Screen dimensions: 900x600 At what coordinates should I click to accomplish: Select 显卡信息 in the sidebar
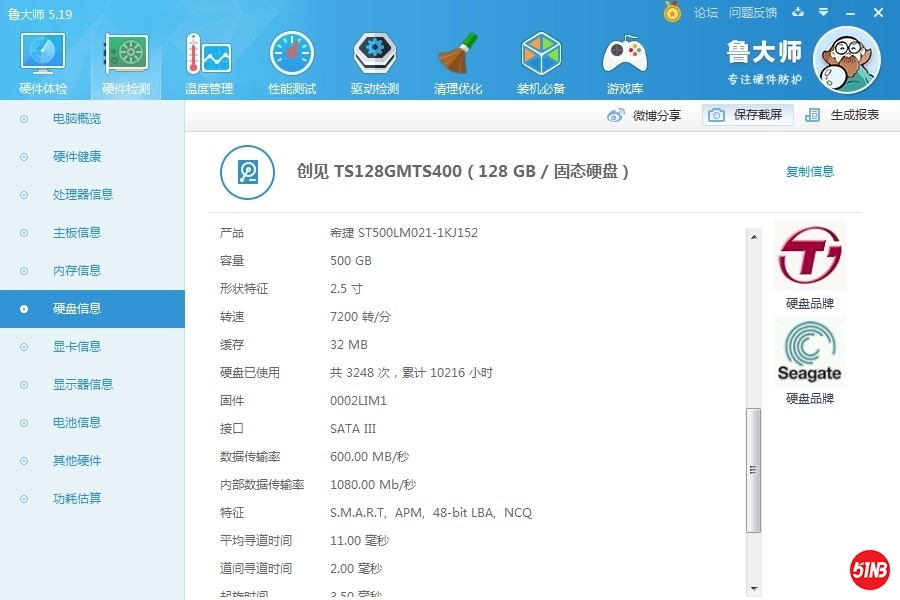(77, 346)
